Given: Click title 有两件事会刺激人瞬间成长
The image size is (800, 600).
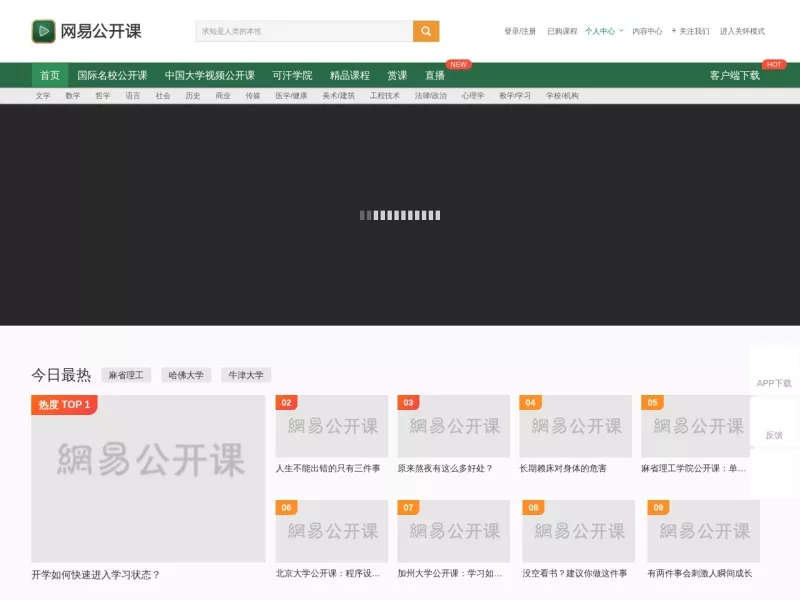Looking at the screenshot, I should point(699,573).
